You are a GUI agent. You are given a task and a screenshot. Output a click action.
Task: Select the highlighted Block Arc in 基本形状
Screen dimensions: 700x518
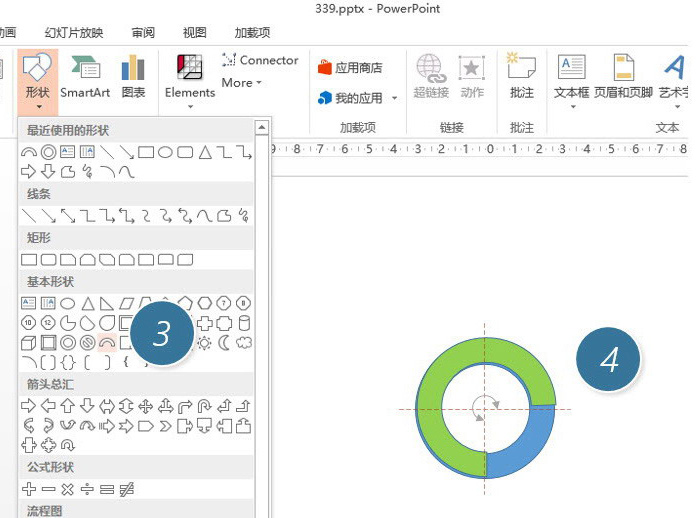pos(107,343)
